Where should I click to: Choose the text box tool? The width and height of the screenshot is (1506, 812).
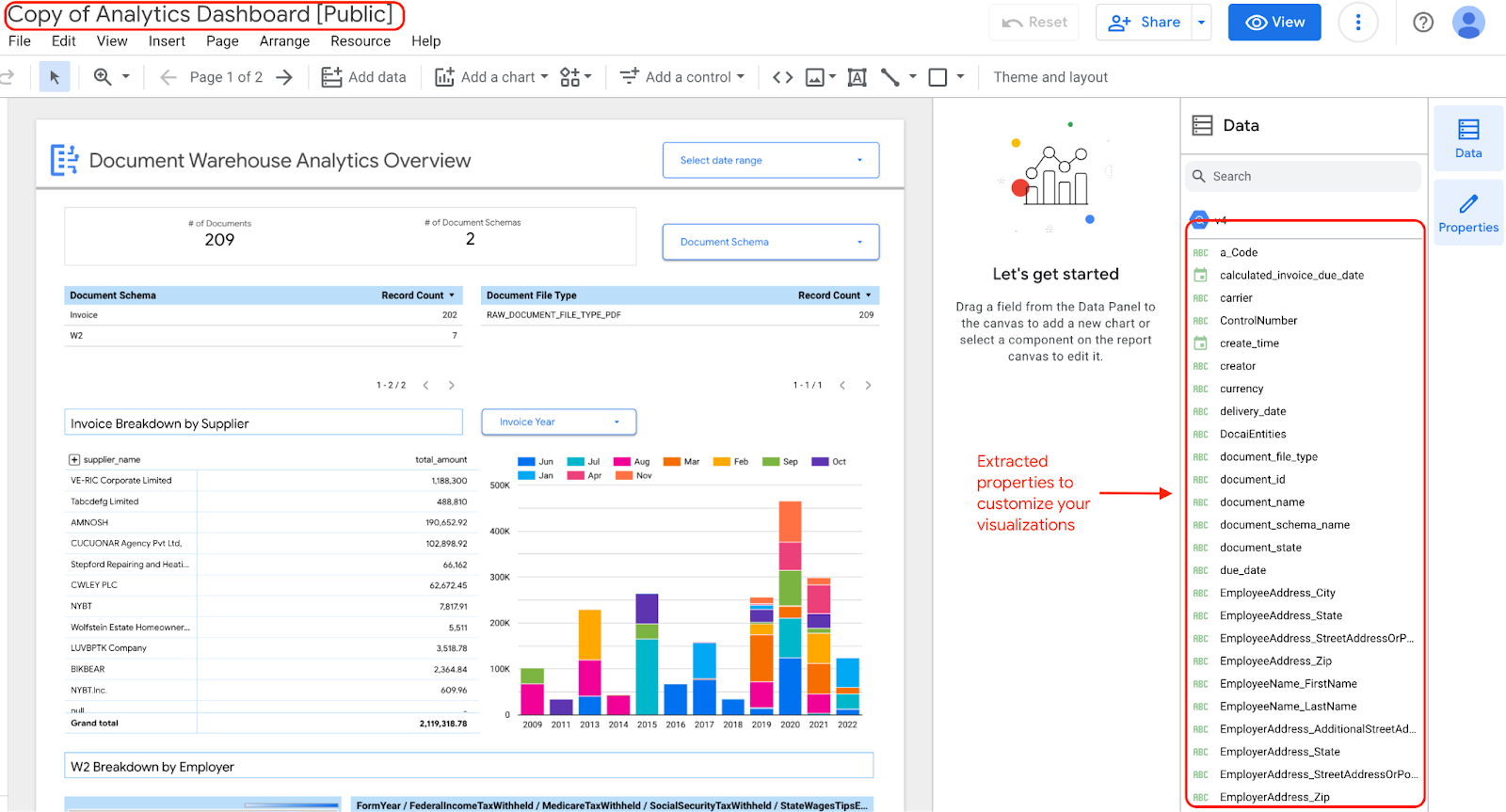coord(857,77)
